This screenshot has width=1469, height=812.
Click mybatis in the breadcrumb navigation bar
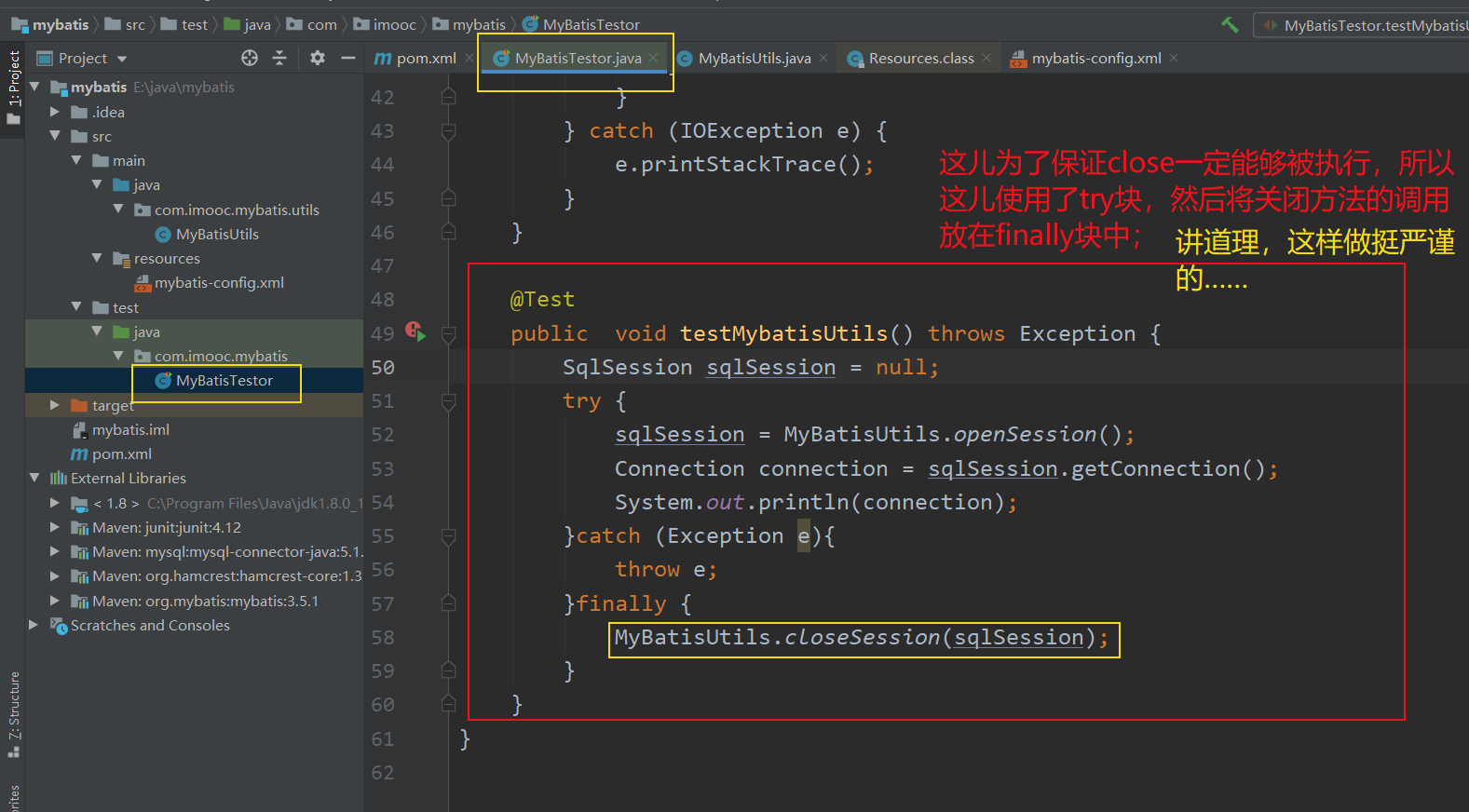click(x=50, y=25)
